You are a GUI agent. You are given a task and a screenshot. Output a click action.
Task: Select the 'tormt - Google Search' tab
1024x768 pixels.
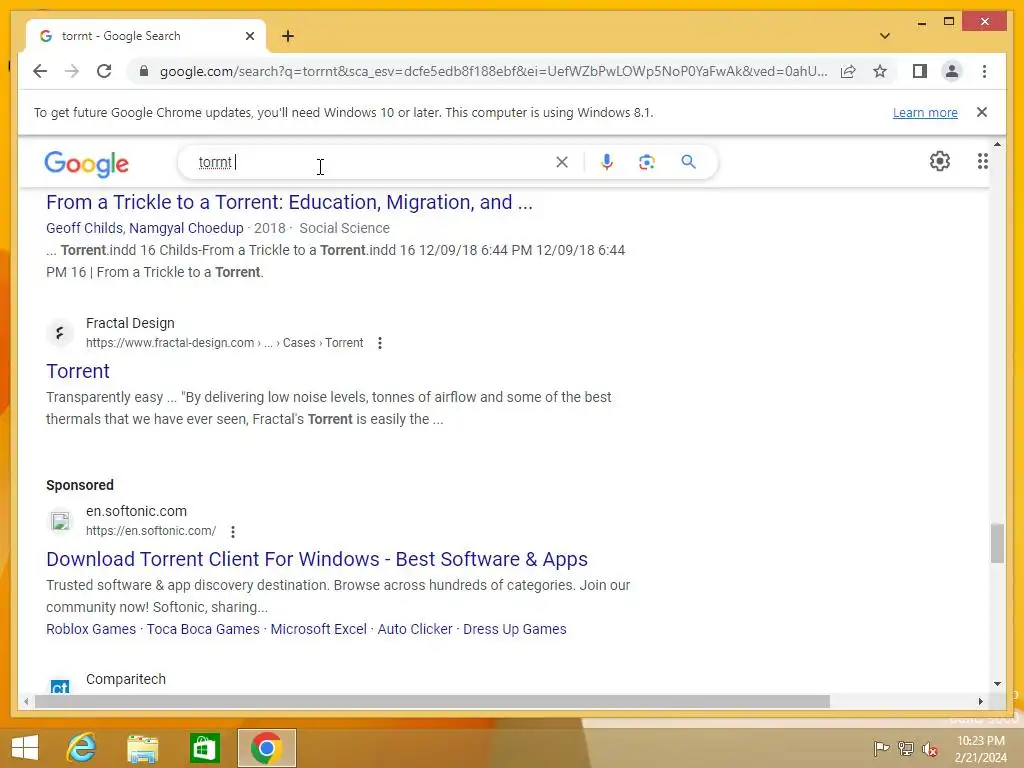tap(145, 36)
